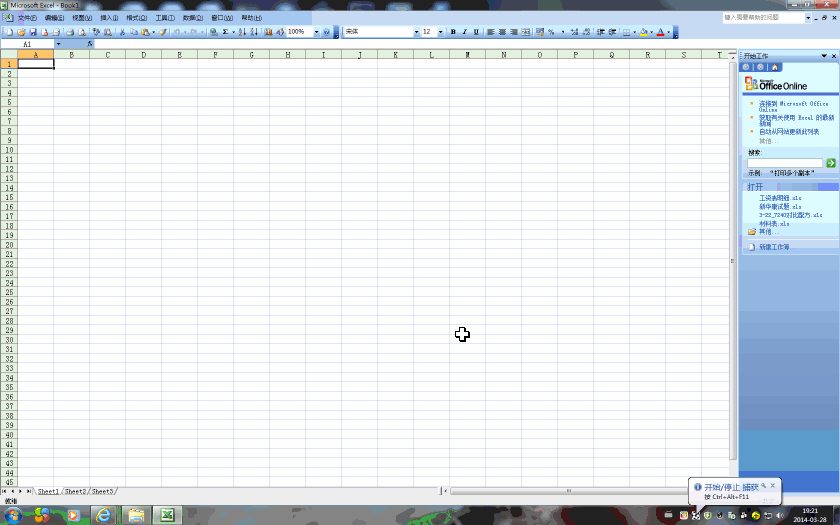Click the 新建工作簿 link
This screenshot has width=840, height=525.
[x=775, y=247]
